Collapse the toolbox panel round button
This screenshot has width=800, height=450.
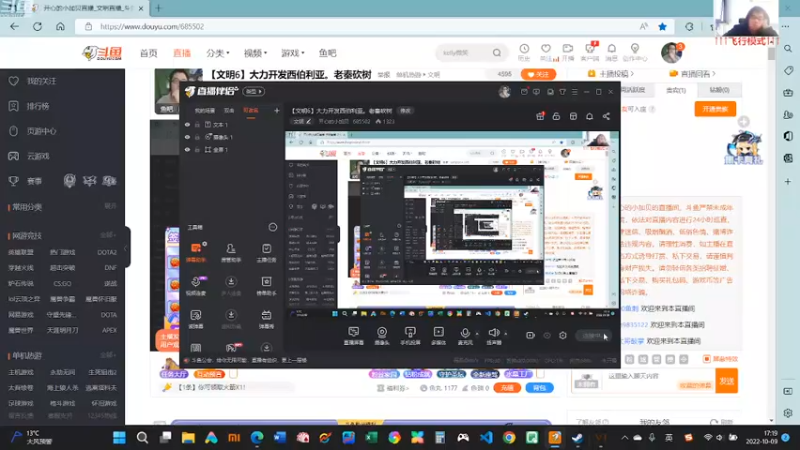[x=273, y=227]
